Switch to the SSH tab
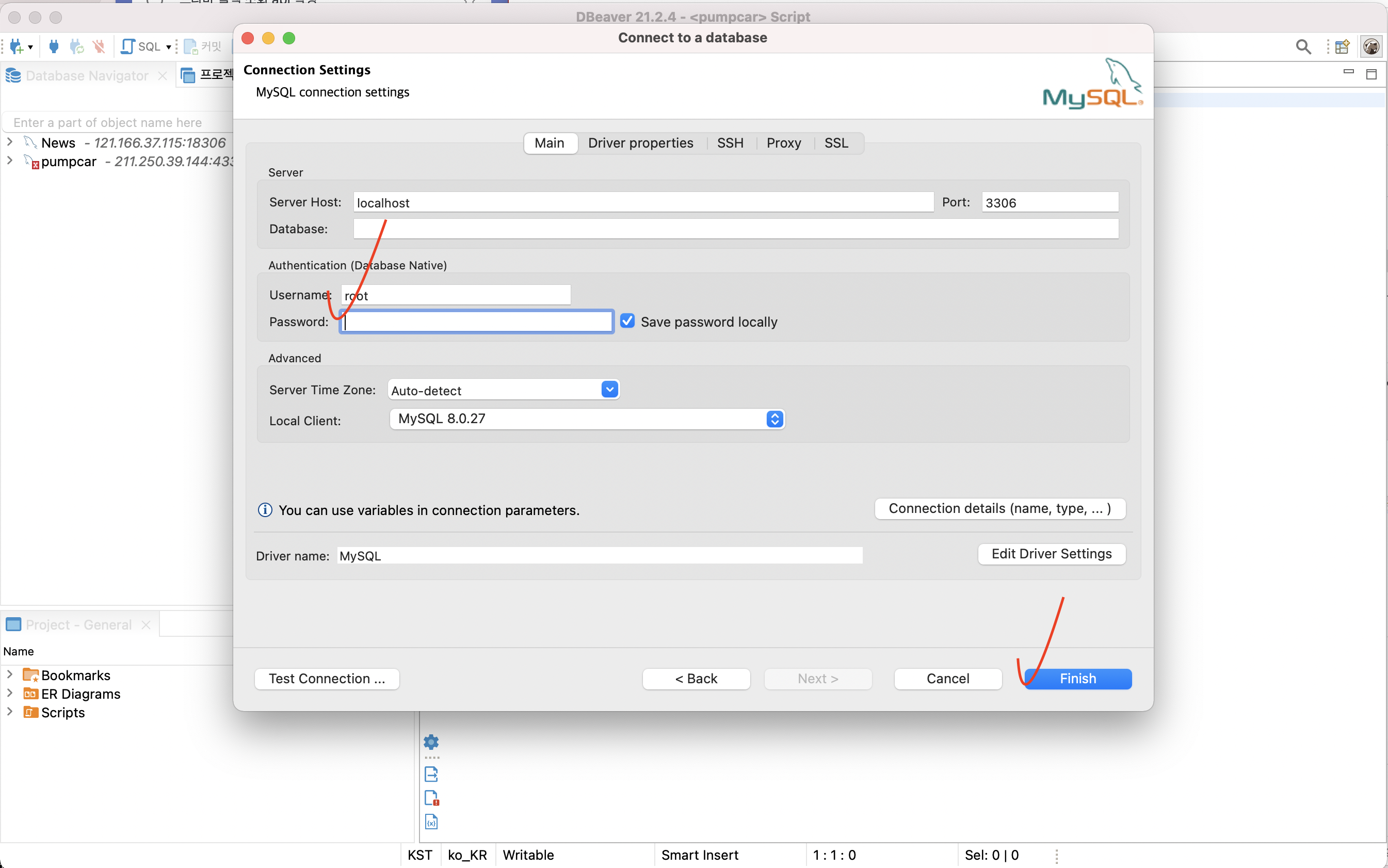Viewport: 1388px width, 868px height. [730, 142]
